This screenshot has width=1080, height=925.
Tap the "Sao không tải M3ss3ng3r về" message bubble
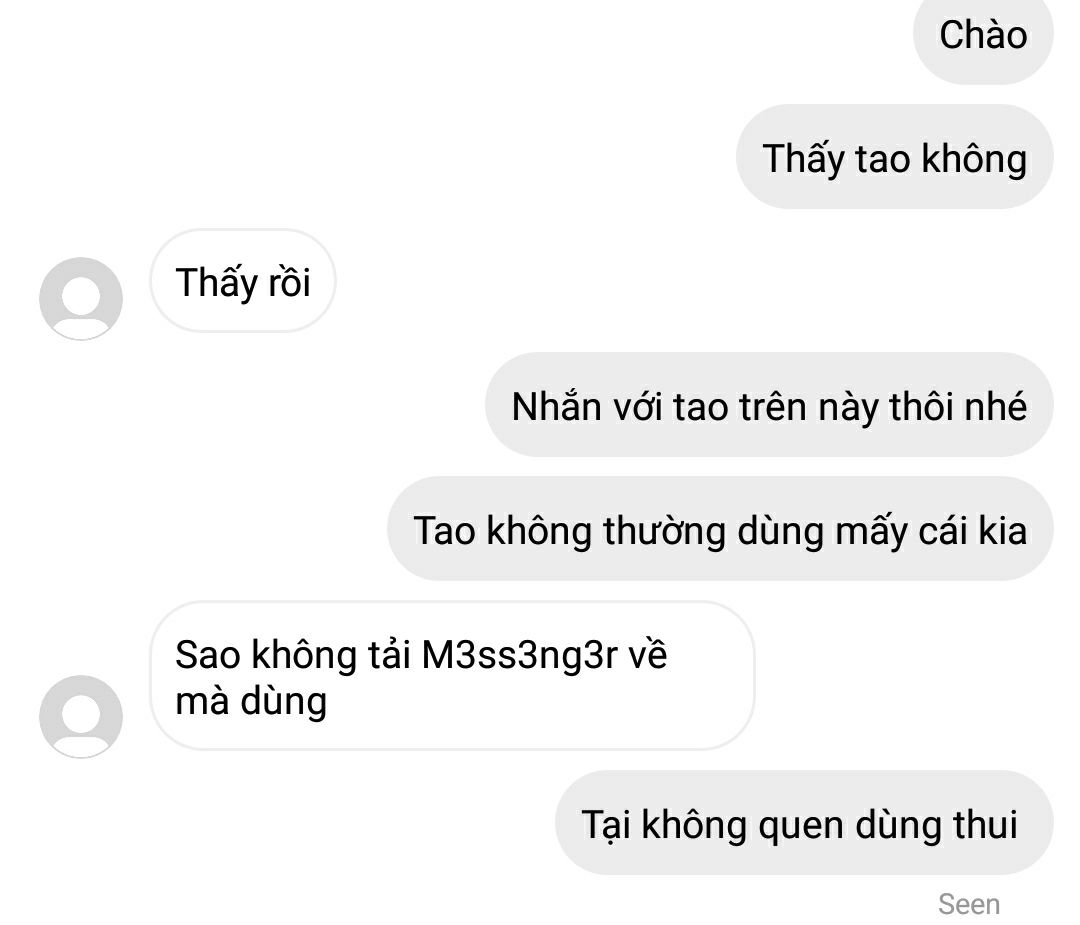click(452, 676)
